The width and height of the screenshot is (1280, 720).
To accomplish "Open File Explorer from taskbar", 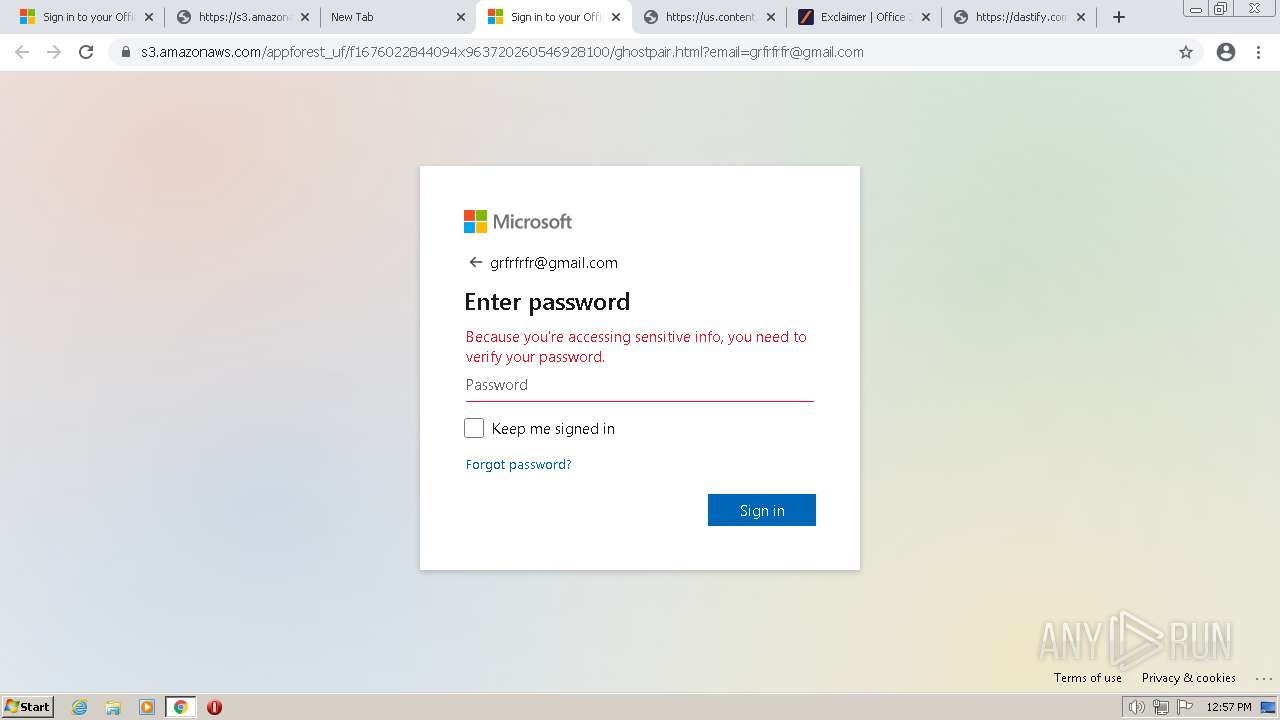I will pyautogui.click(x=113, y=707).
